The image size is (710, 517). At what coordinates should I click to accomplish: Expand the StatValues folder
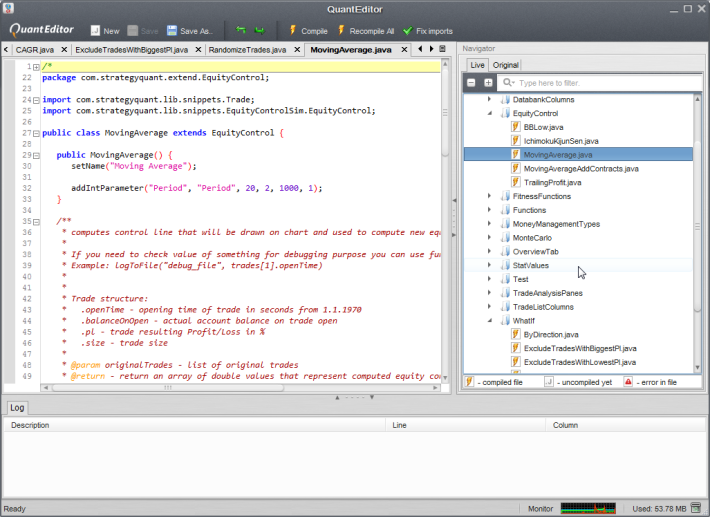point(489,265)
